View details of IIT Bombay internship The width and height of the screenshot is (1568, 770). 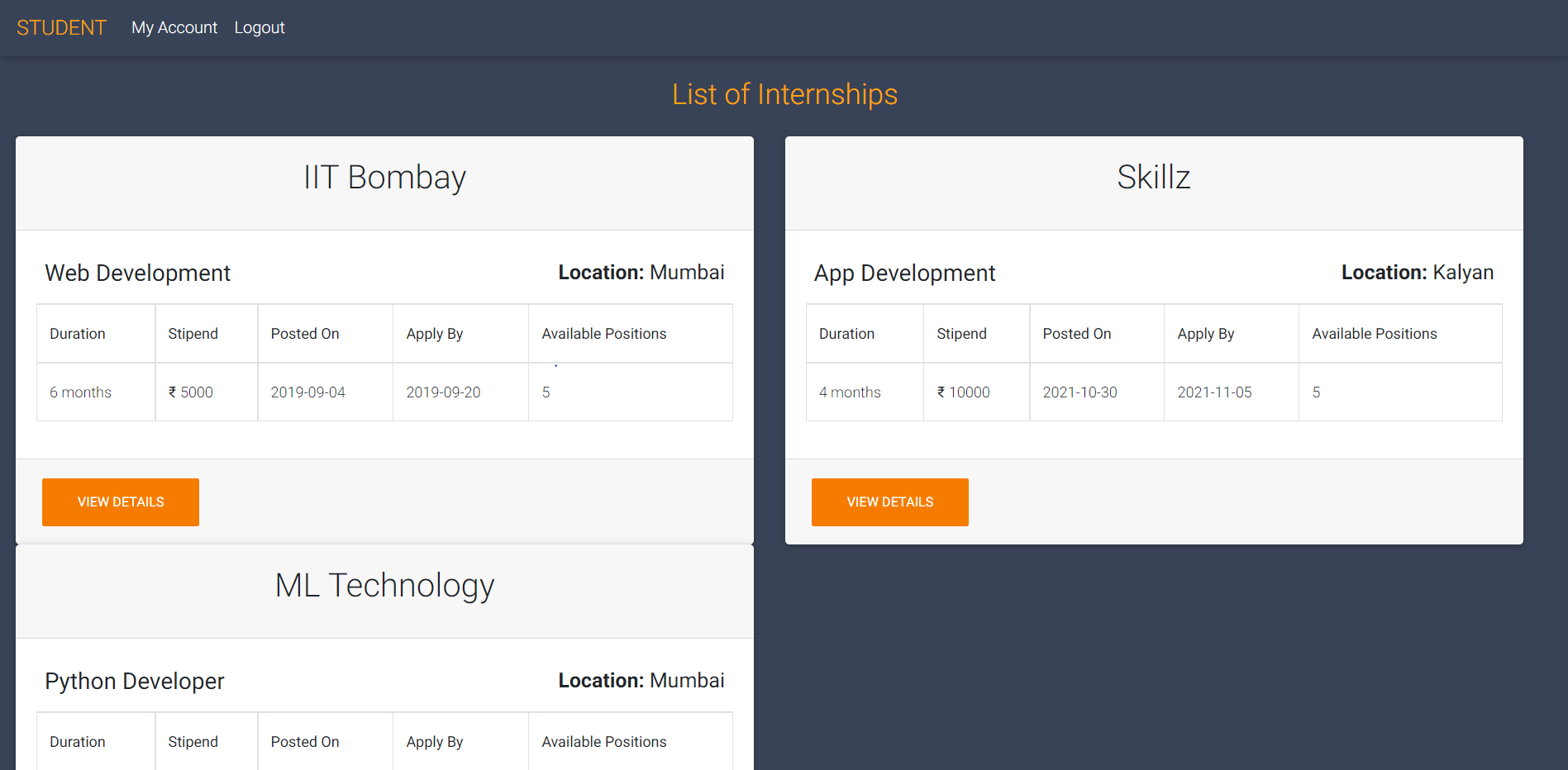[x=120, y=501]
